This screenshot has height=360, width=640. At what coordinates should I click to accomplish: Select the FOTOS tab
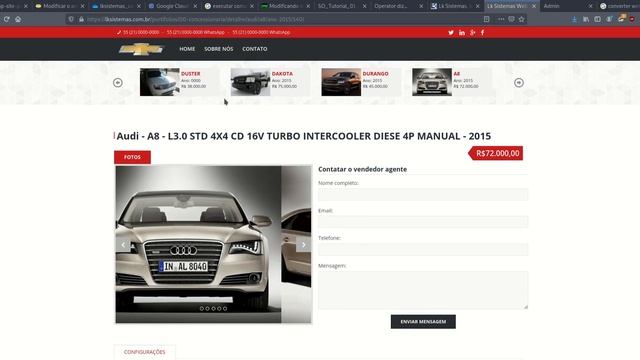coord(132,157)
